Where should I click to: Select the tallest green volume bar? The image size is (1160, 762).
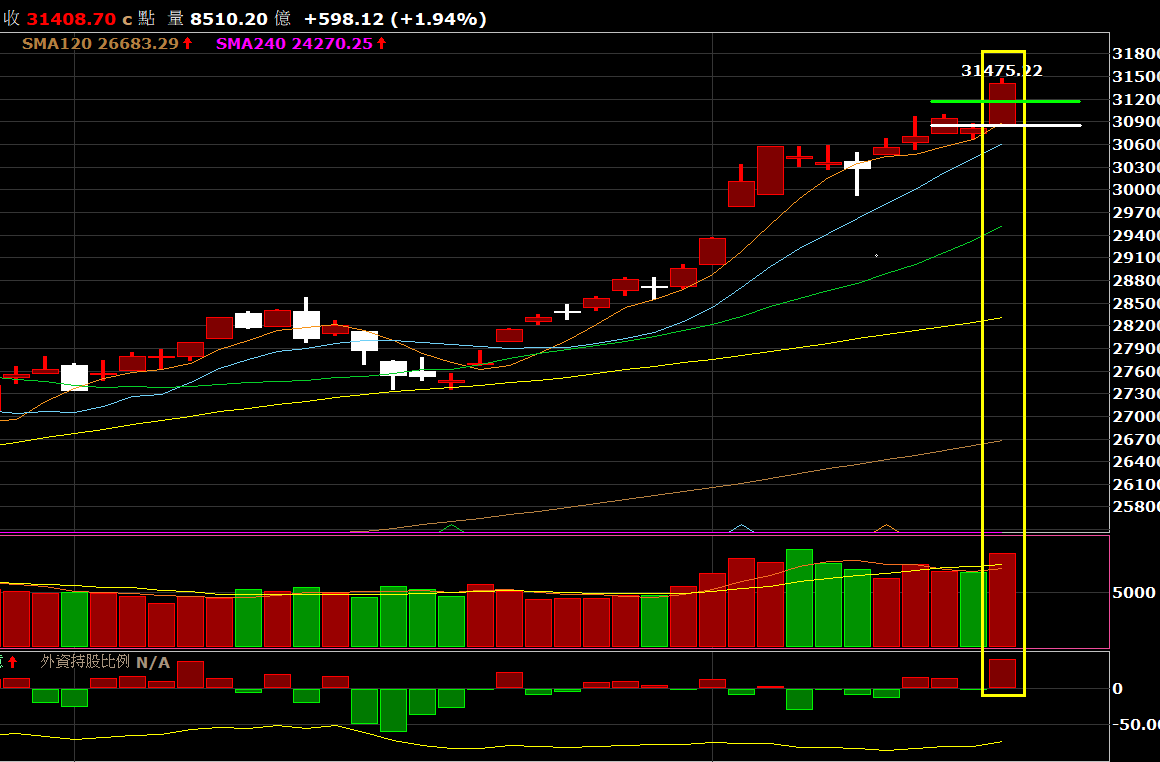tap(799, 597)
